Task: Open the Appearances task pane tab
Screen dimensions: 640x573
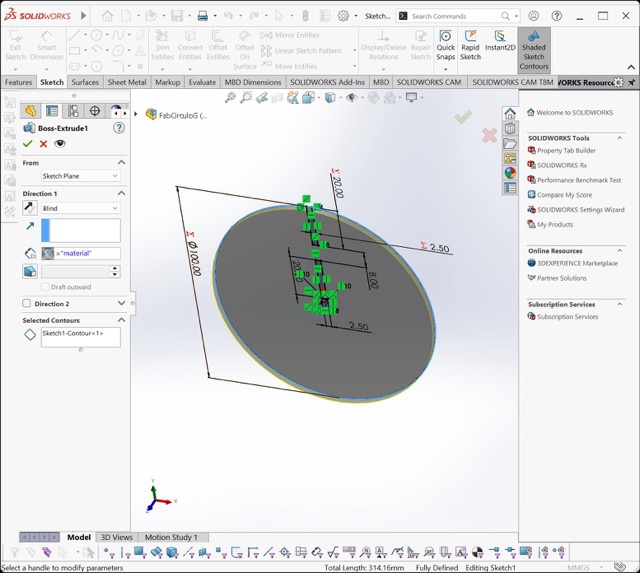Action: [x=510, y=173]
